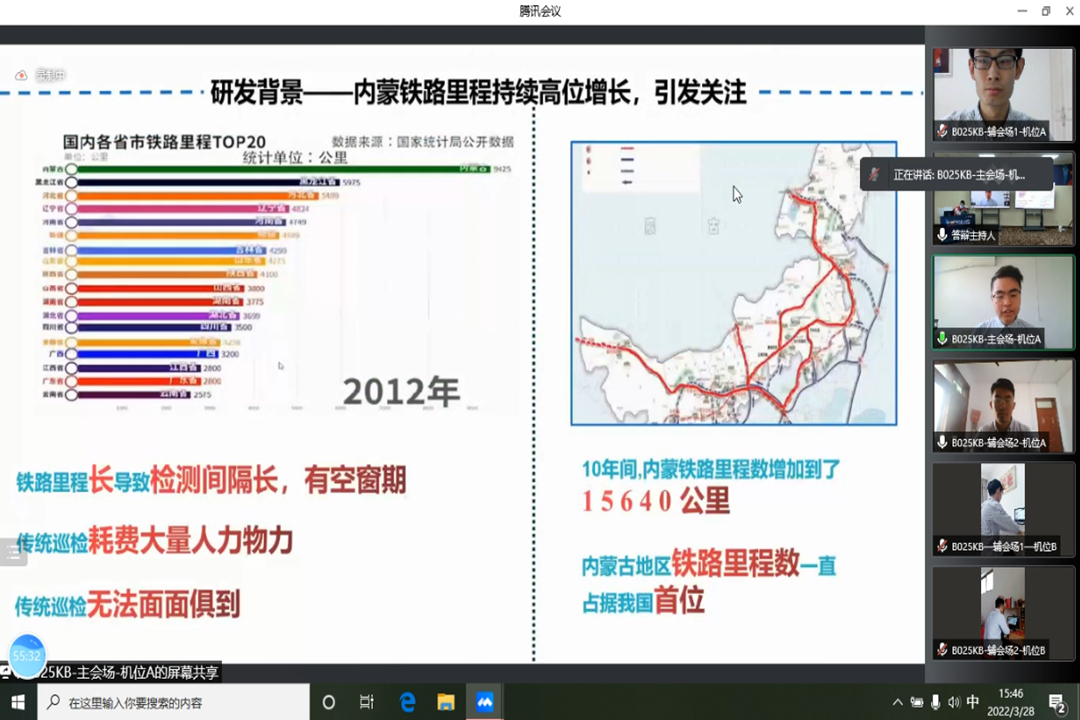Open Cortana from the taskbar
The image size is (1080, 720).
329,702
